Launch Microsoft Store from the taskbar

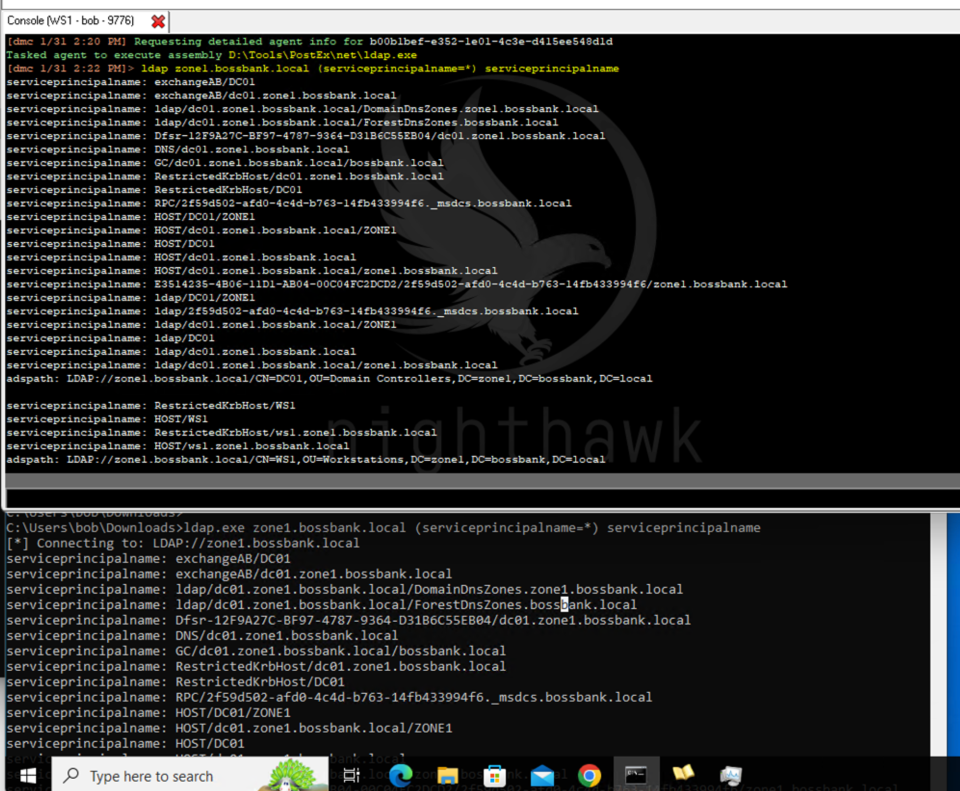pyautogui.click(x=494, y=775)
